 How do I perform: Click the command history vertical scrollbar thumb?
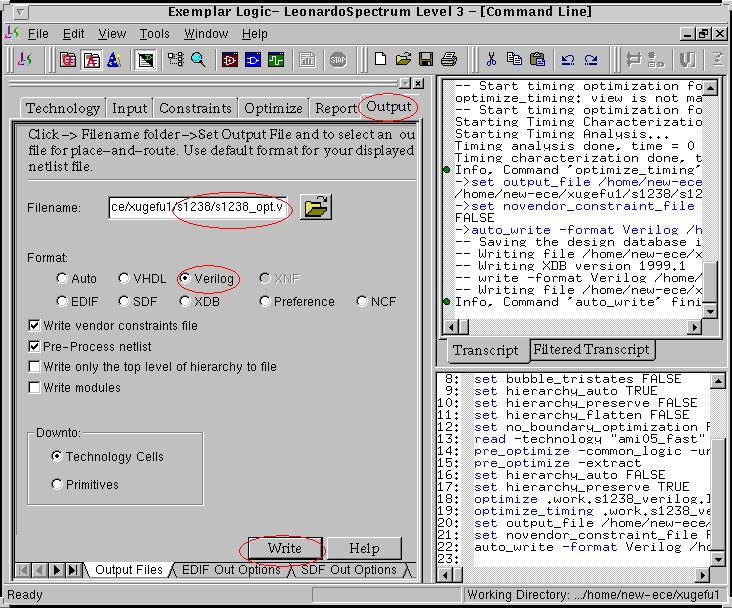[x=718, y=495]
